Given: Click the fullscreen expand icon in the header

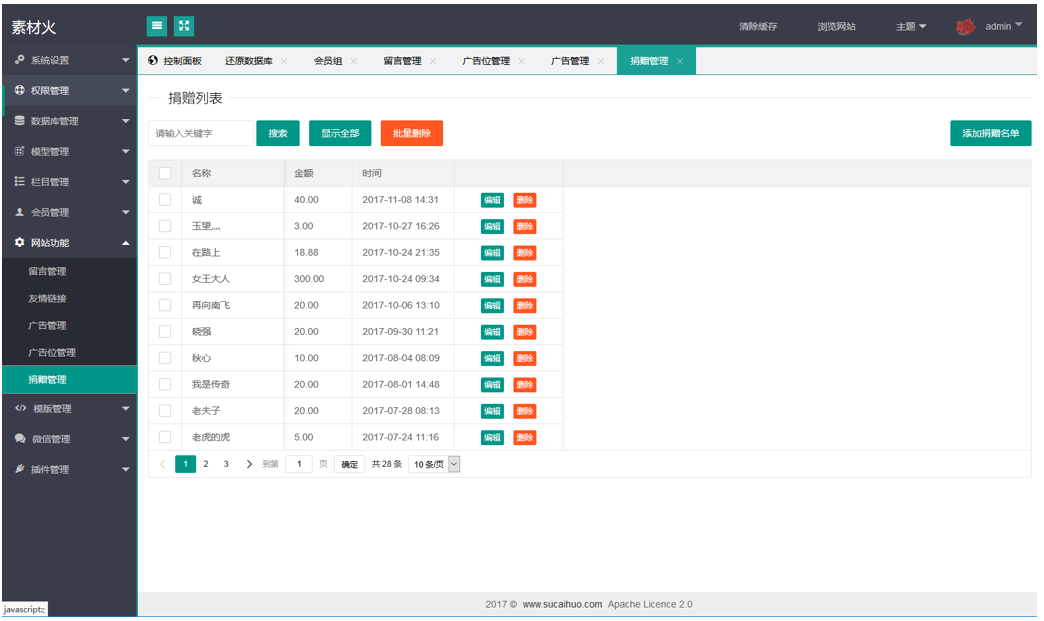Looking at the screenshot, I should click(184, 26).
